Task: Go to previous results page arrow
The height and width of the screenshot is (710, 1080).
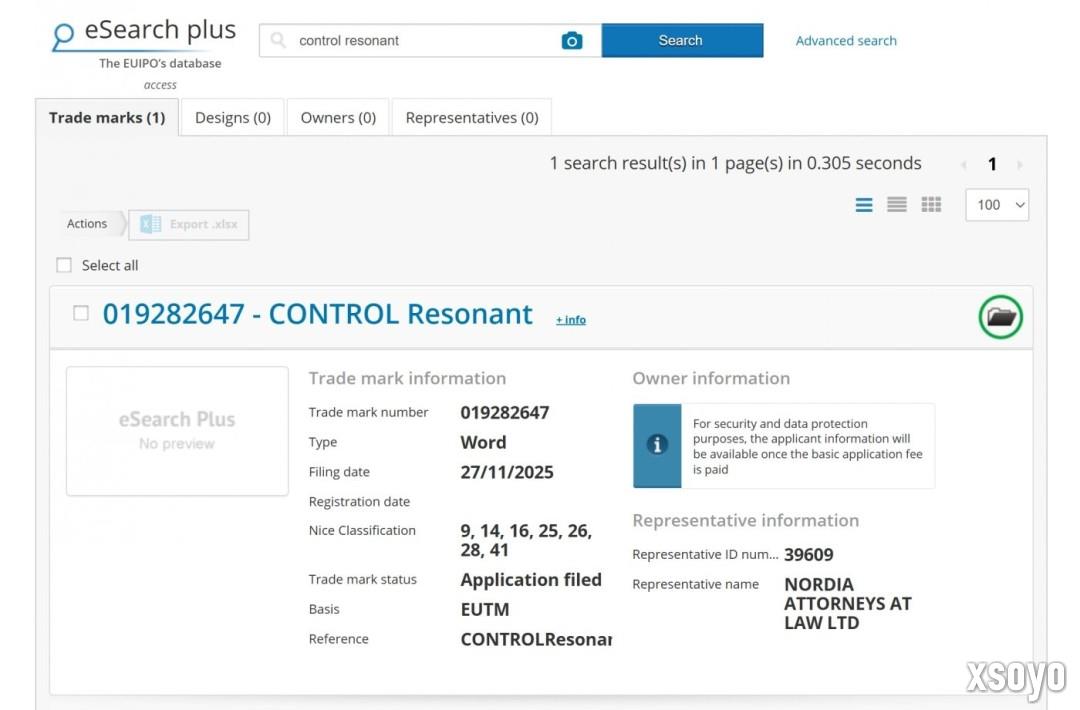Action: [964, 165]
